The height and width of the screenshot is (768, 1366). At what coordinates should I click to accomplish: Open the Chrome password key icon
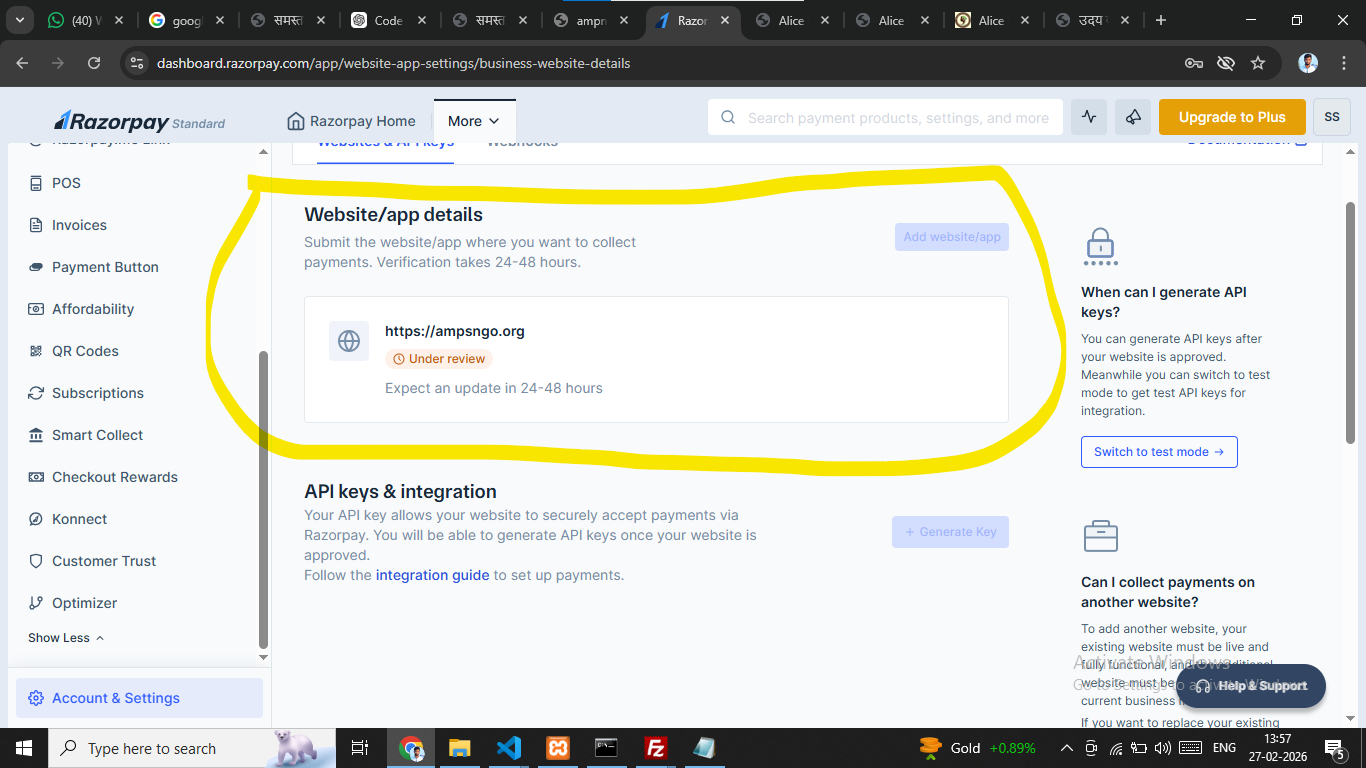tap(1194, 63)
